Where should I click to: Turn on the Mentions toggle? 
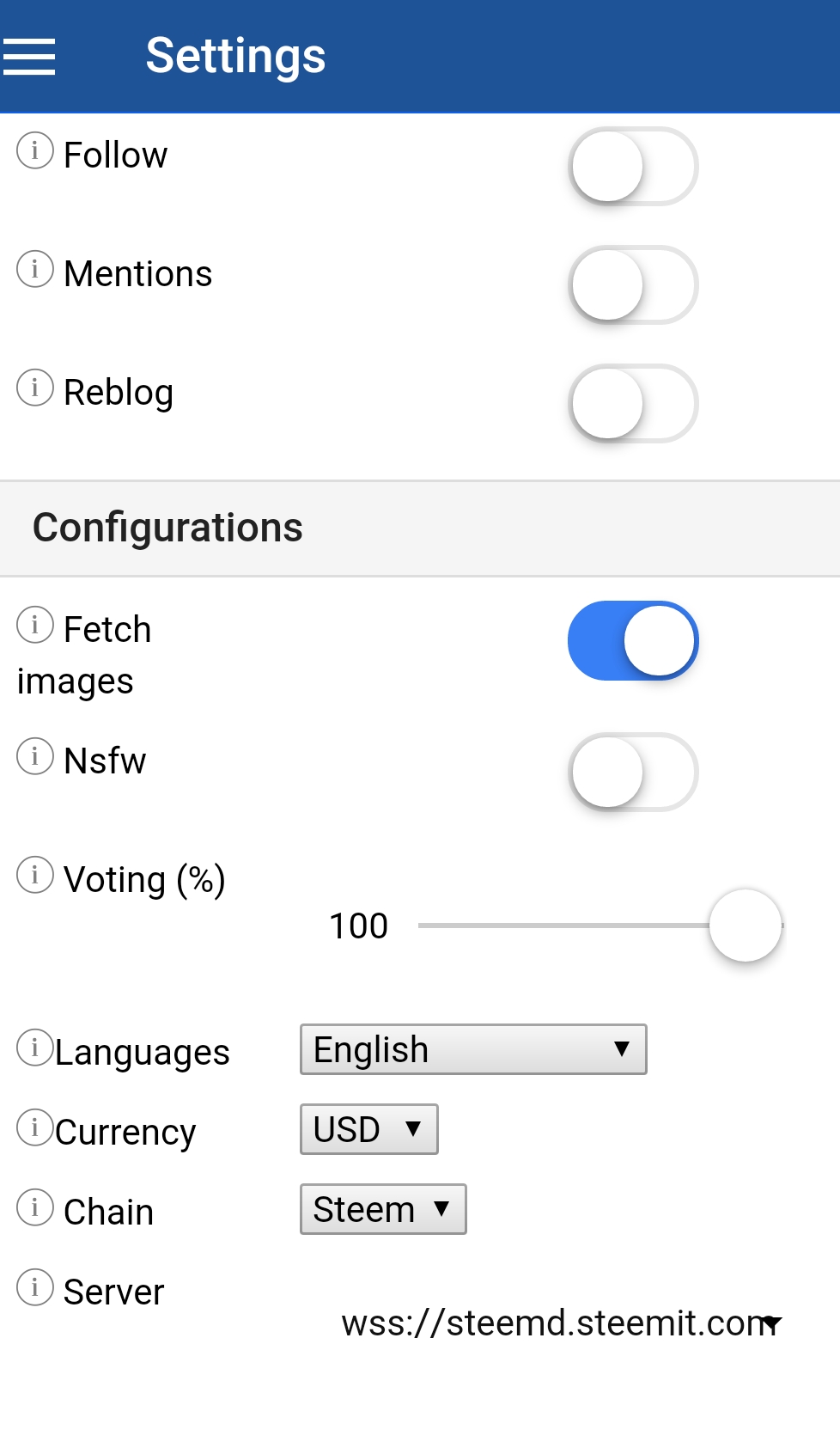(x=633, y=285)
